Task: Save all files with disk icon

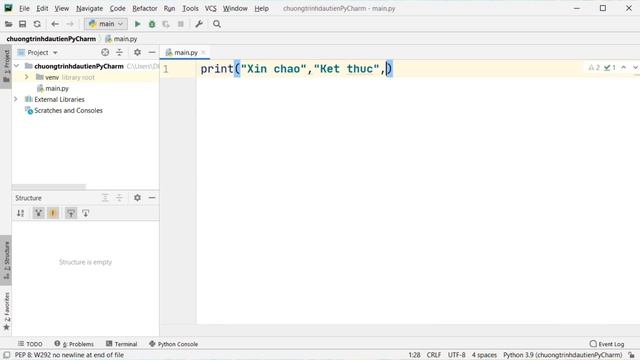Action: (x=22, y=24)
